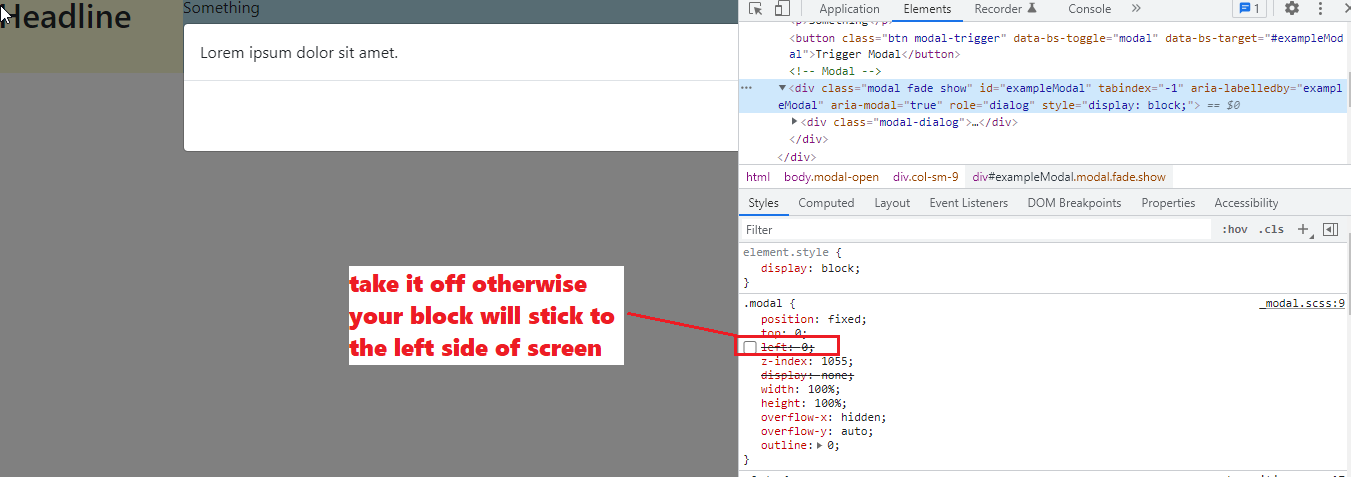Click element.style 'display: block;' declaration
The width and height of the screenshot is (1351, 477).
810,268
